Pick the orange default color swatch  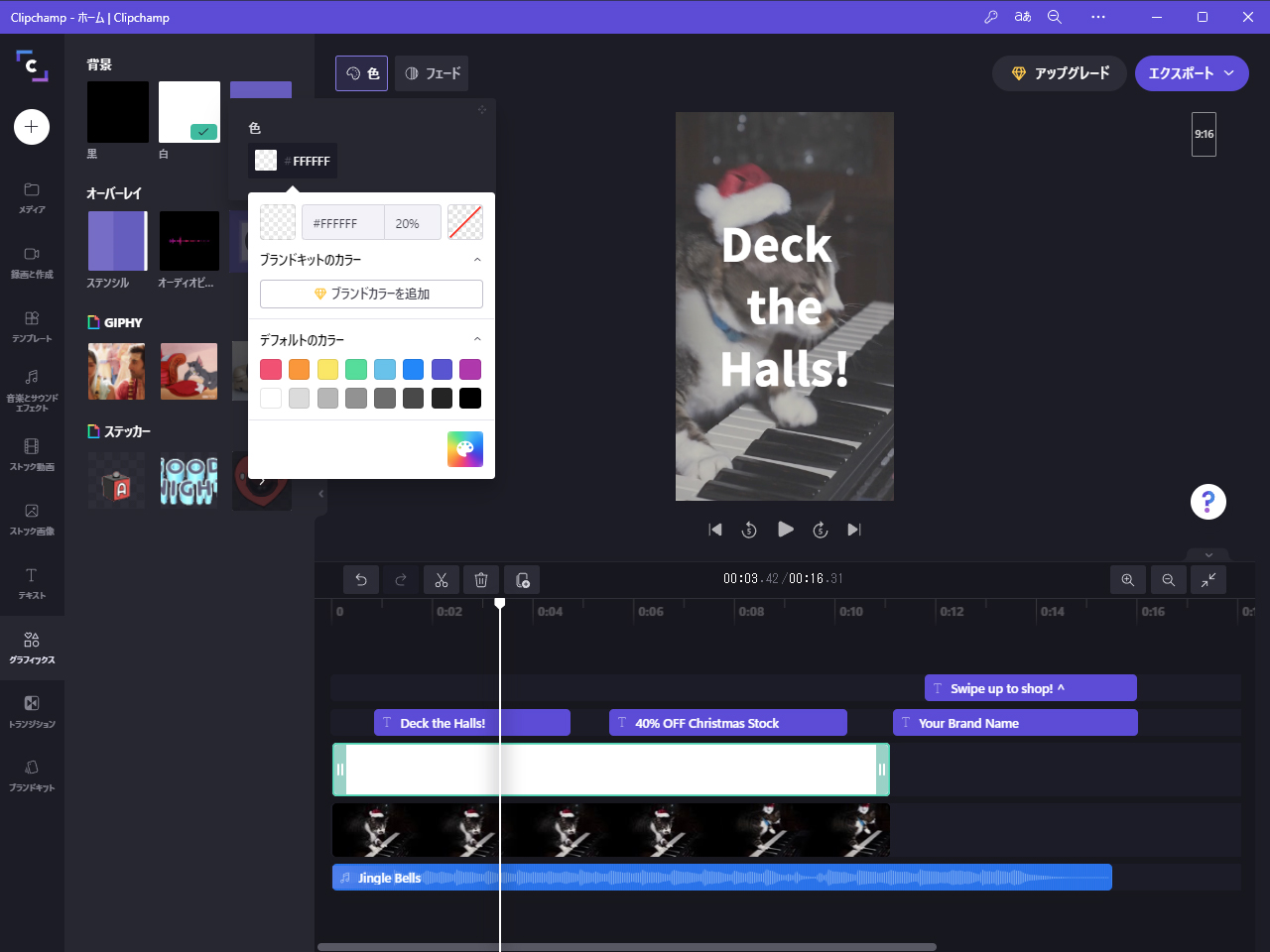pyautogui.click(x=300, y=369)
